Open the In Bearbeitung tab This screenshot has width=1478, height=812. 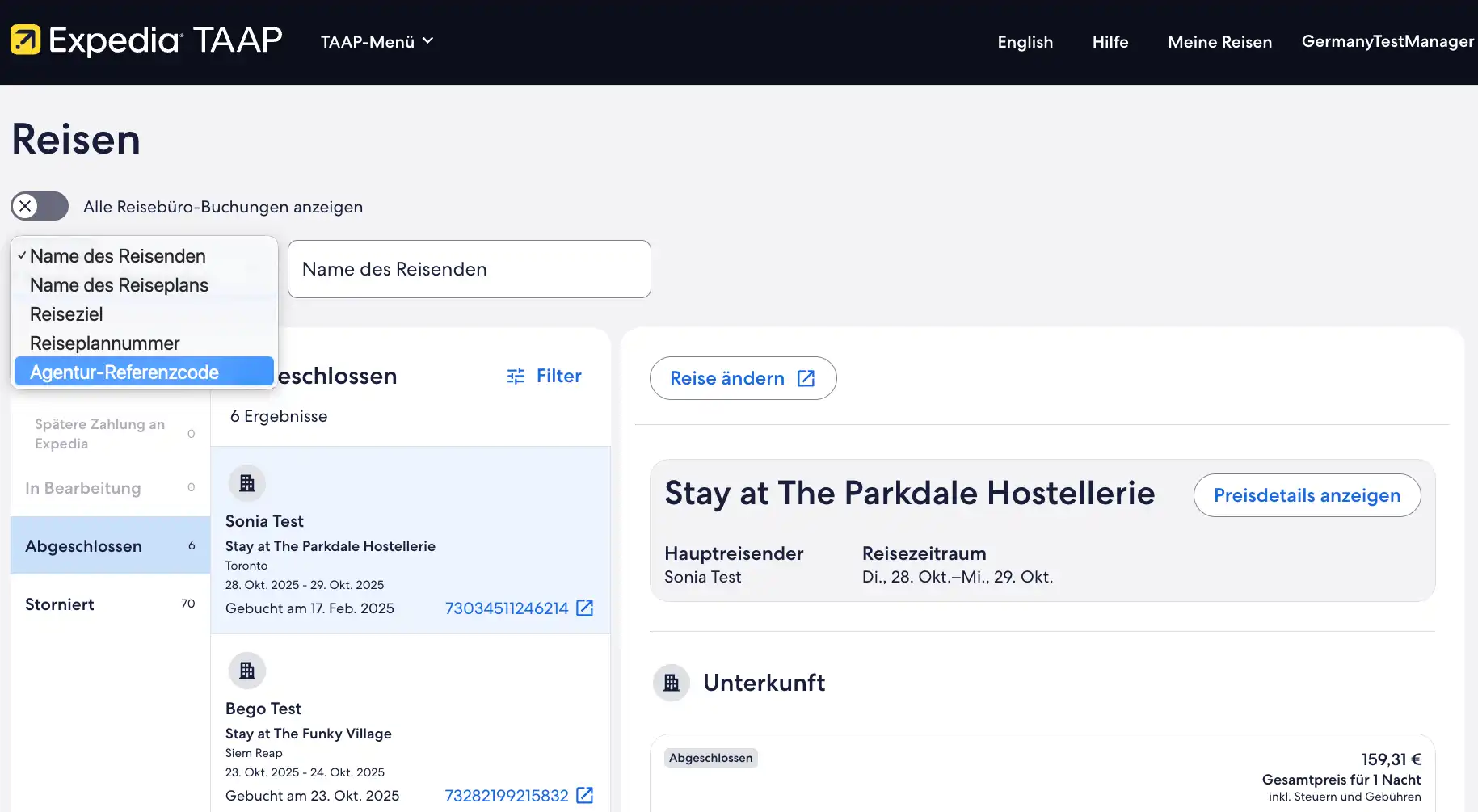(110, 488)
